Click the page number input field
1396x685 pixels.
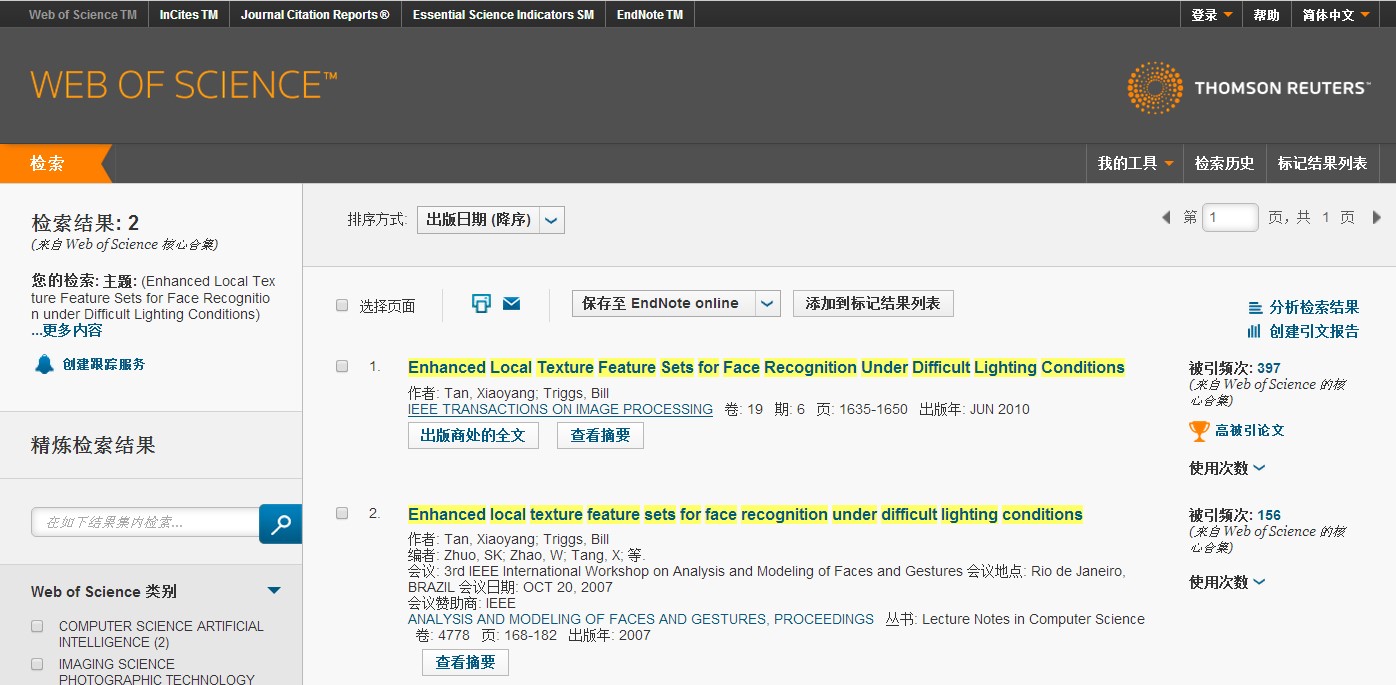(x=1229, y=217)
